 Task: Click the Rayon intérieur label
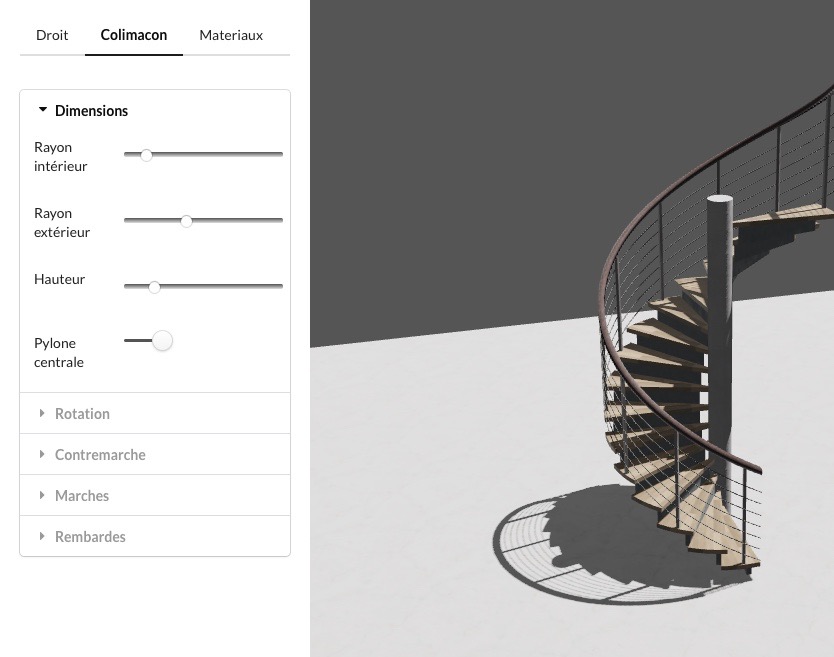click(x=60, y=156)
